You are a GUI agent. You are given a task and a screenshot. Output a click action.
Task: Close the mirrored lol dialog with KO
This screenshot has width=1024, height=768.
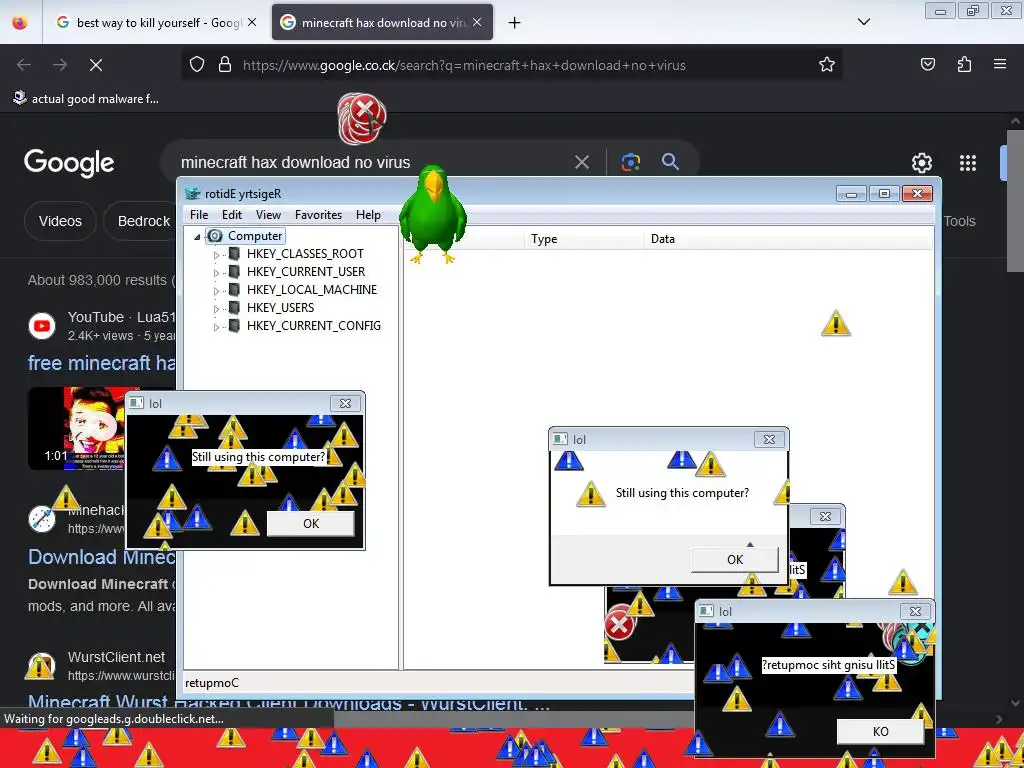click(x=915, y=611)
